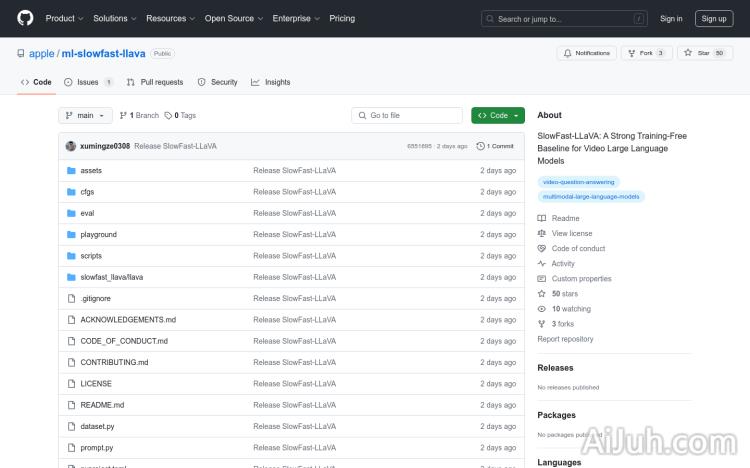Click the GitHub logo icon
750x468 pixels.
[x=25, y=18]
